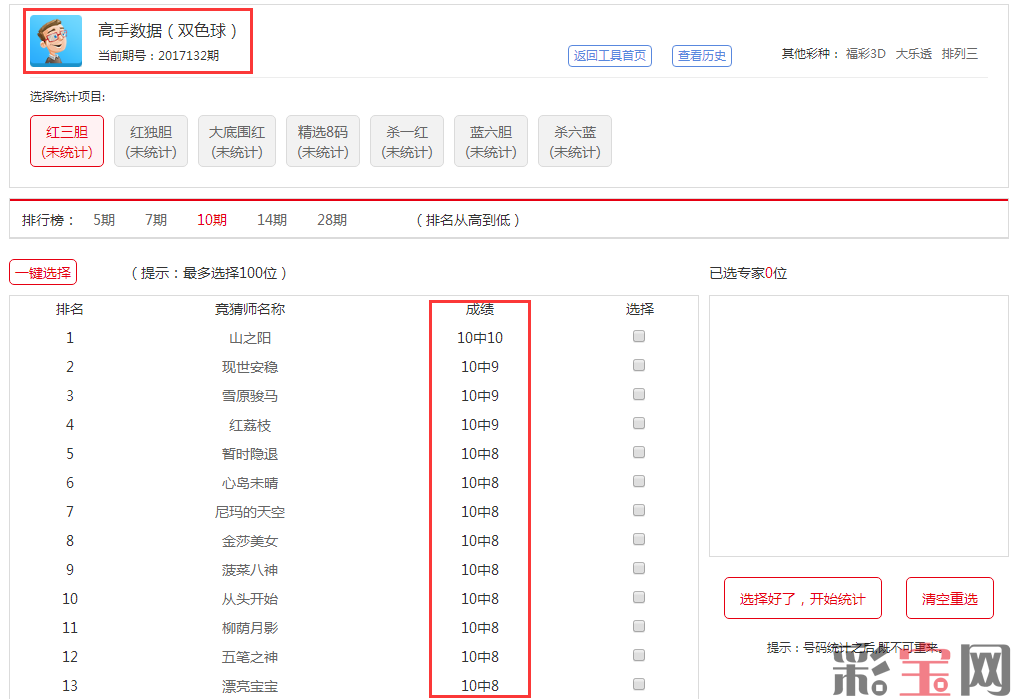Select the 红三胆 statistics item
Screen dimensions: 1017x699
click(67, 141)
